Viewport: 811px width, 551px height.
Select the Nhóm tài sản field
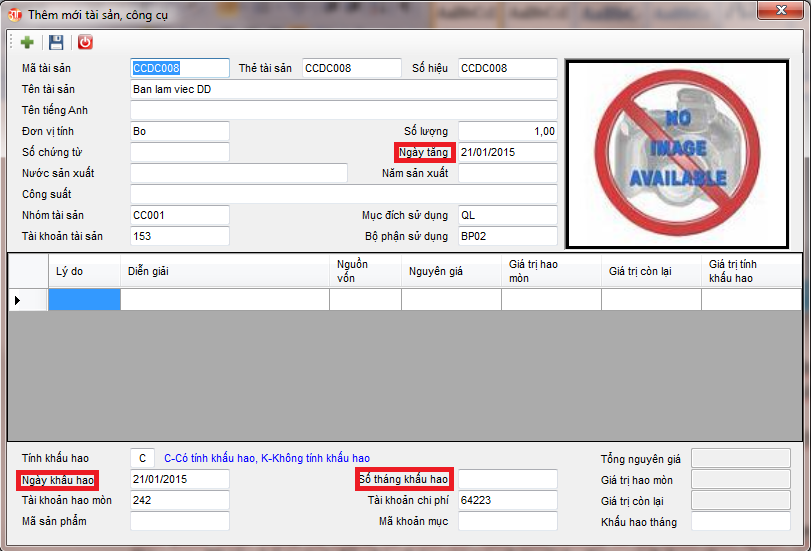click(180, 215)
